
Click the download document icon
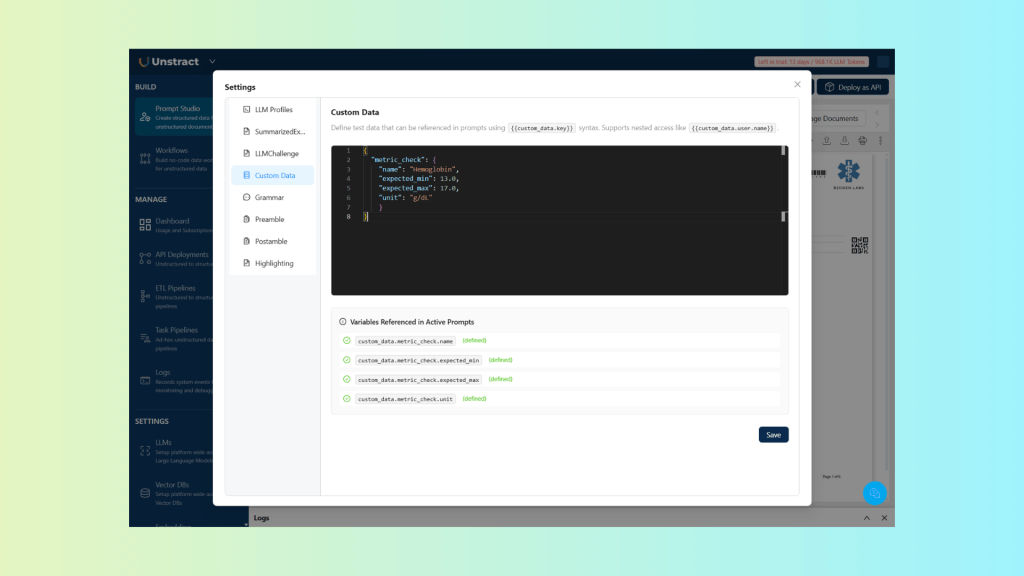(x=843, y=140)
